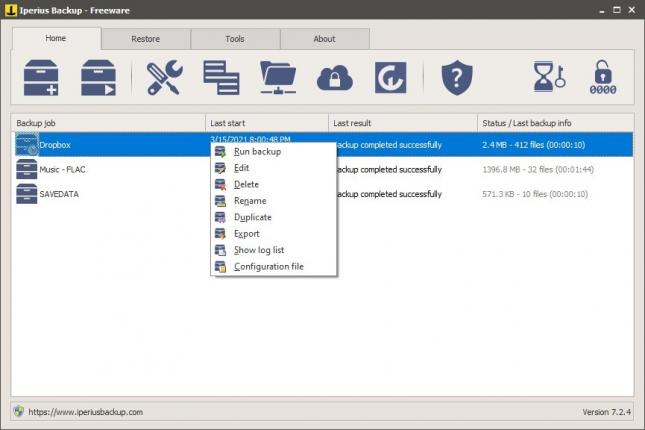The height and width of the screenshot is (430, 645).
Task: Click the Version 7.2.4 status text
Action: pyautogui.click(x=606, y=412)
